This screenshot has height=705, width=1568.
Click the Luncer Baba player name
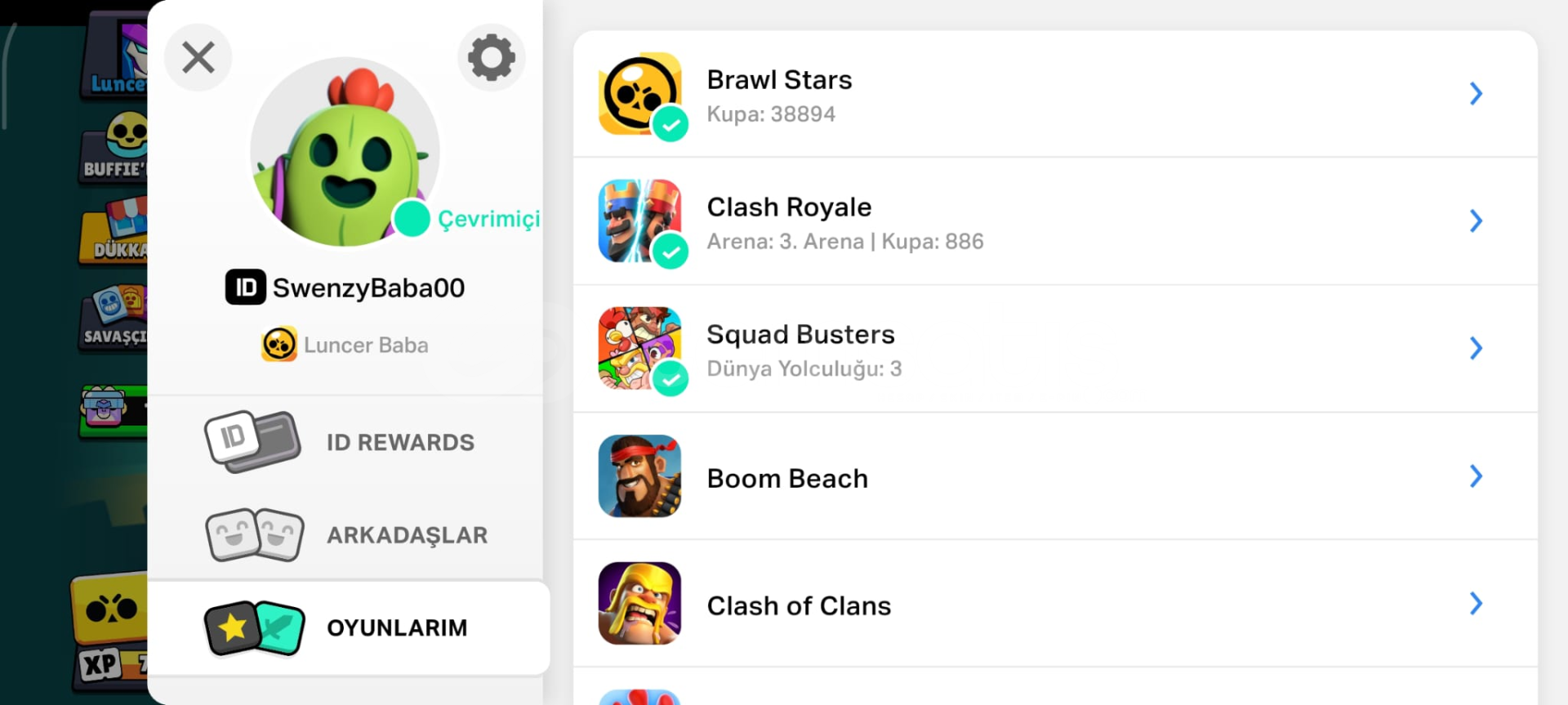click(365, 345)
